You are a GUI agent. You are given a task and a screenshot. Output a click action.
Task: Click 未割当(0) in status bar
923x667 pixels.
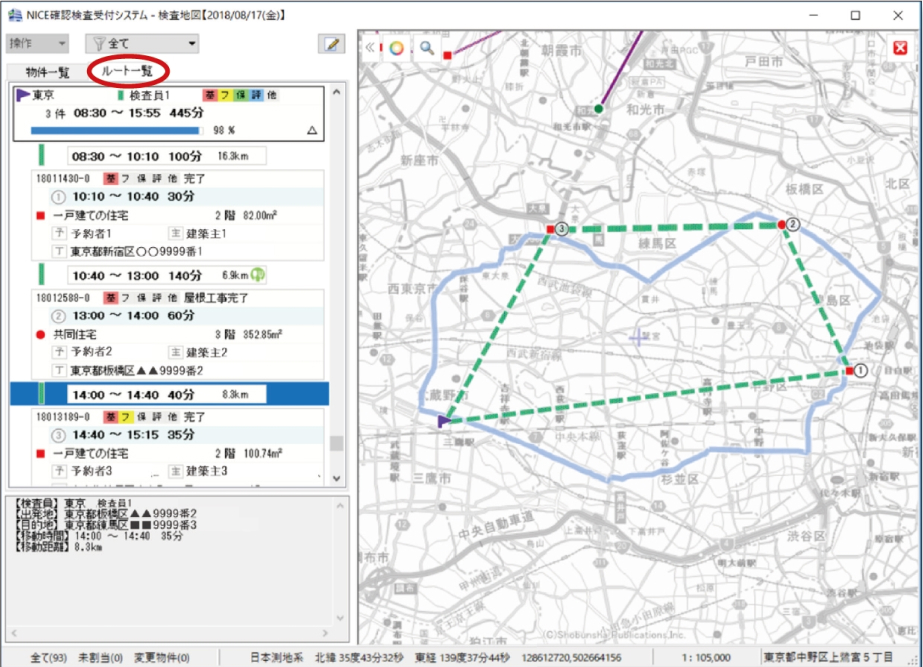coord(100,658)
